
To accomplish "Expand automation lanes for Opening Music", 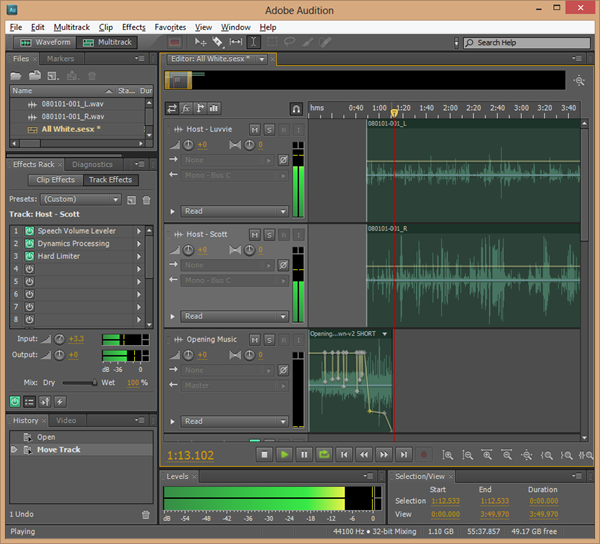I will click(x=173, y=422).
